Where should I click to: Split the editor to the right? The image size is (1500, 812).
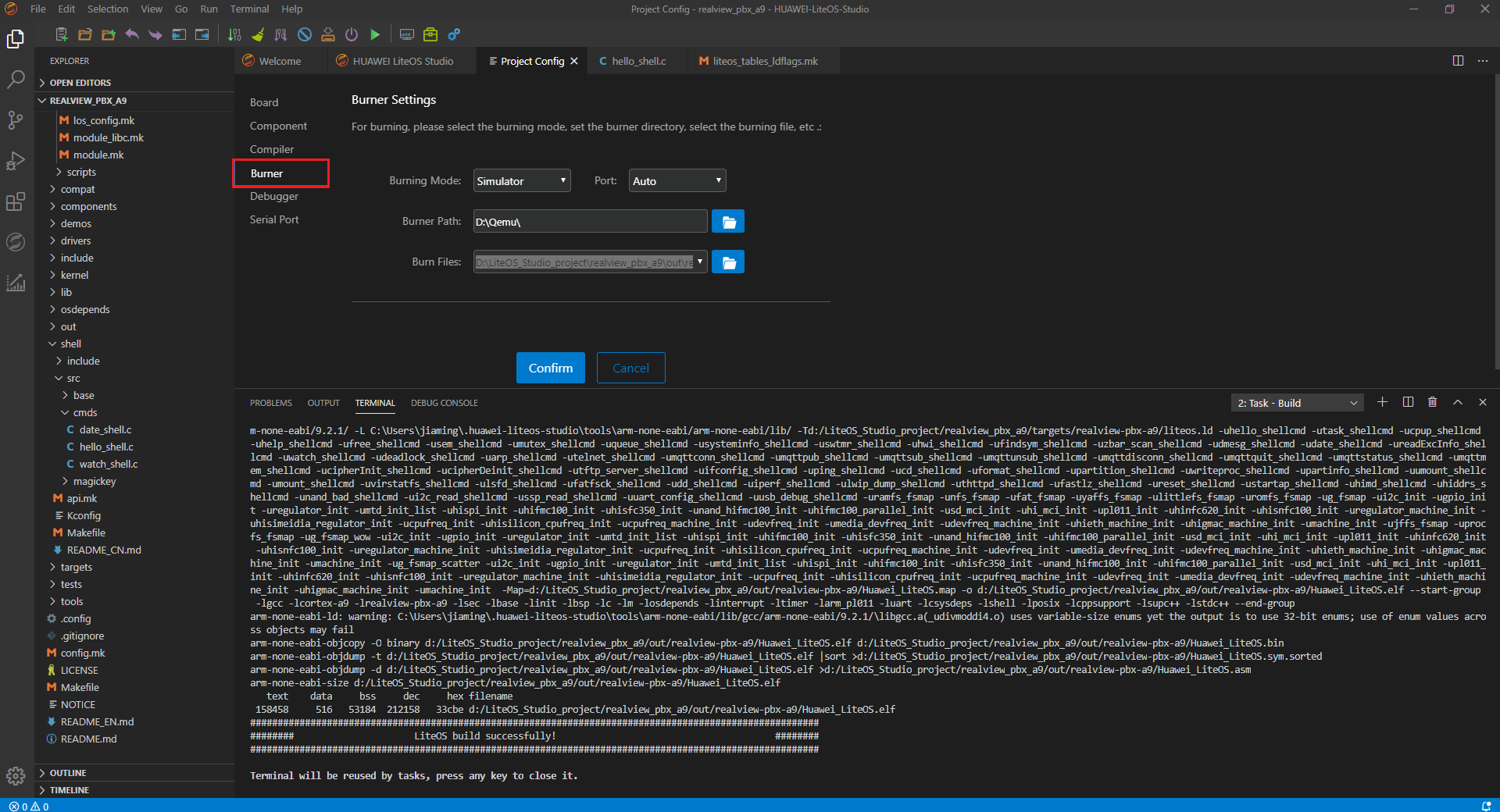[1458, 61]
